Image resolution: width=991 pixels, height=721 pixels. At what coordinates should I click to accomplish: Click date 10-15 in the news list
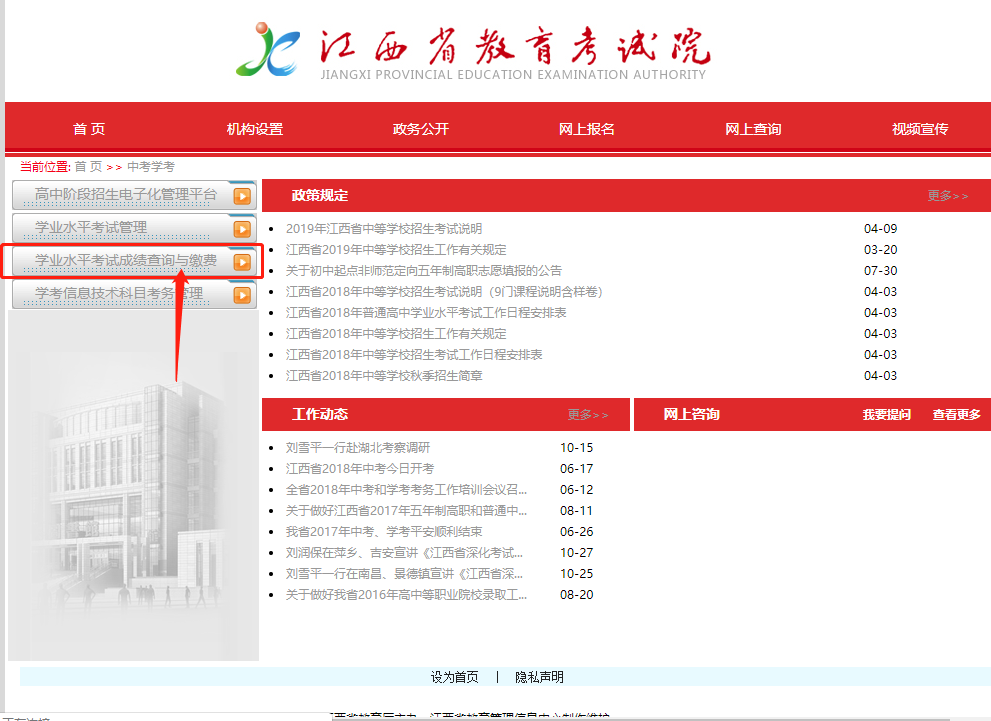point(576,447)
